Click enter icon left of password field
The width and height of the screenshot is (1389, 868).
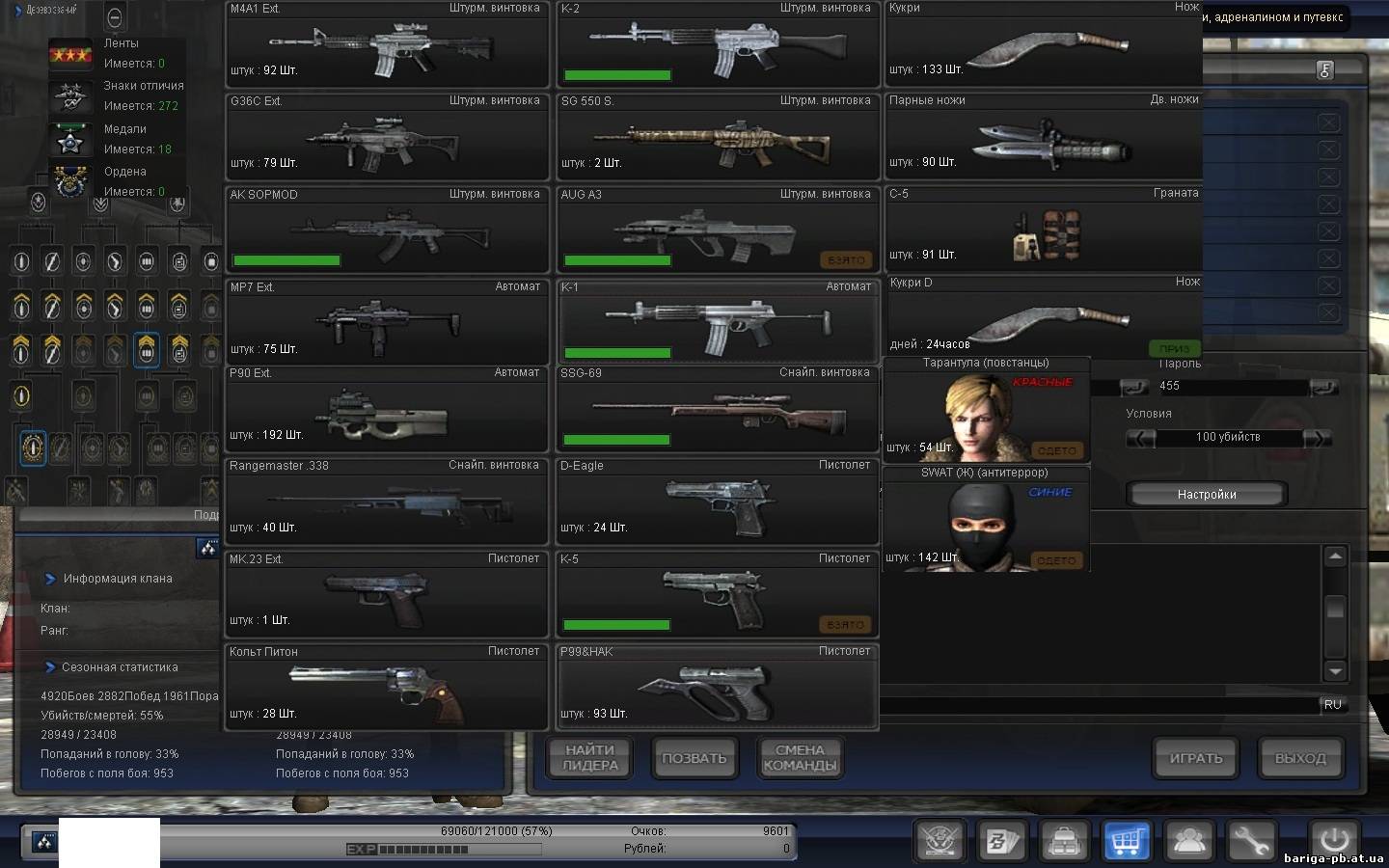pyautogui.click(x=1133, y=387)
